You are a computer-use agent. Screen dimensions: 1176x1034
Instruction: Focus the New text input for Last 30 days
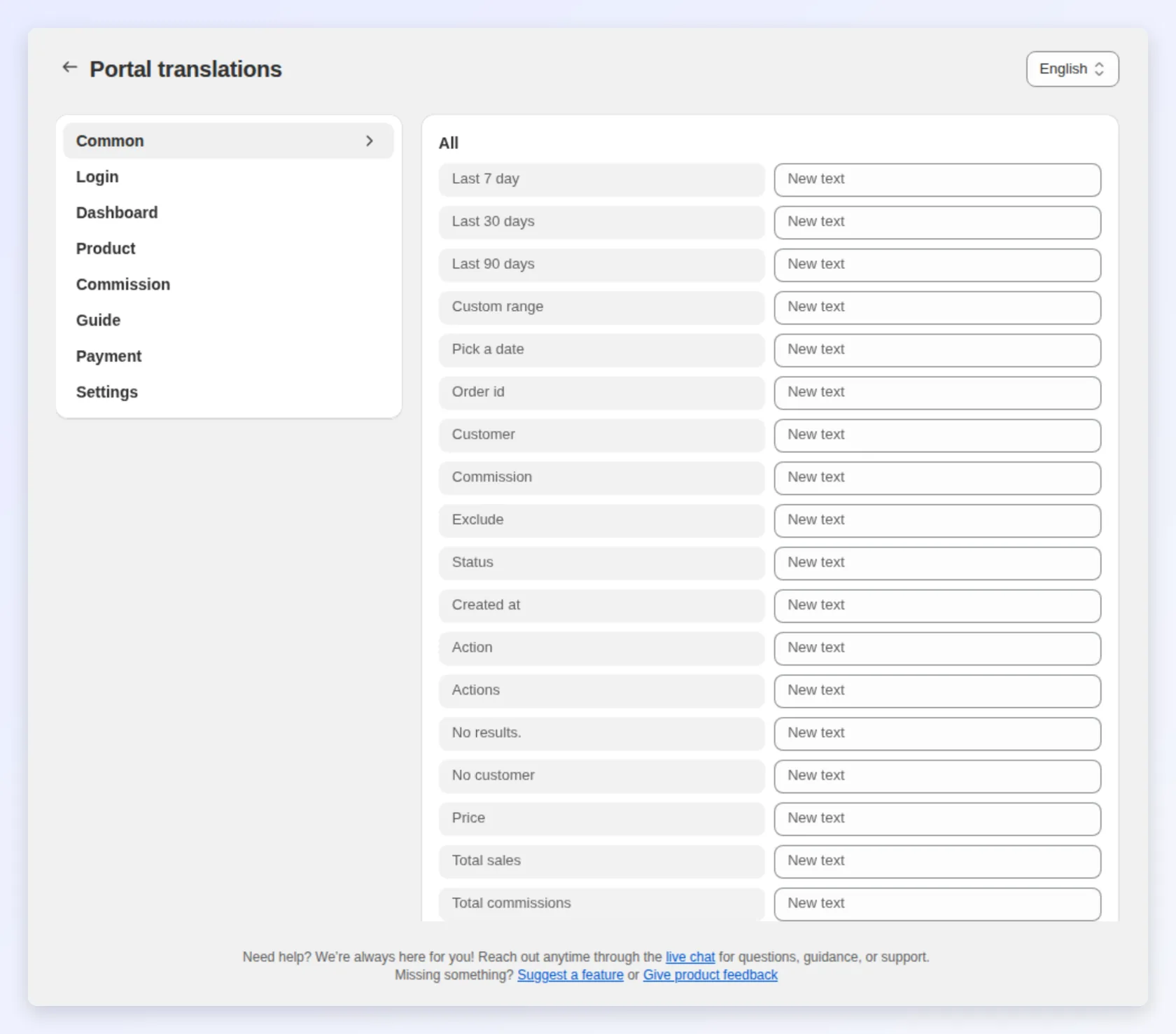[x=937, y=222]
